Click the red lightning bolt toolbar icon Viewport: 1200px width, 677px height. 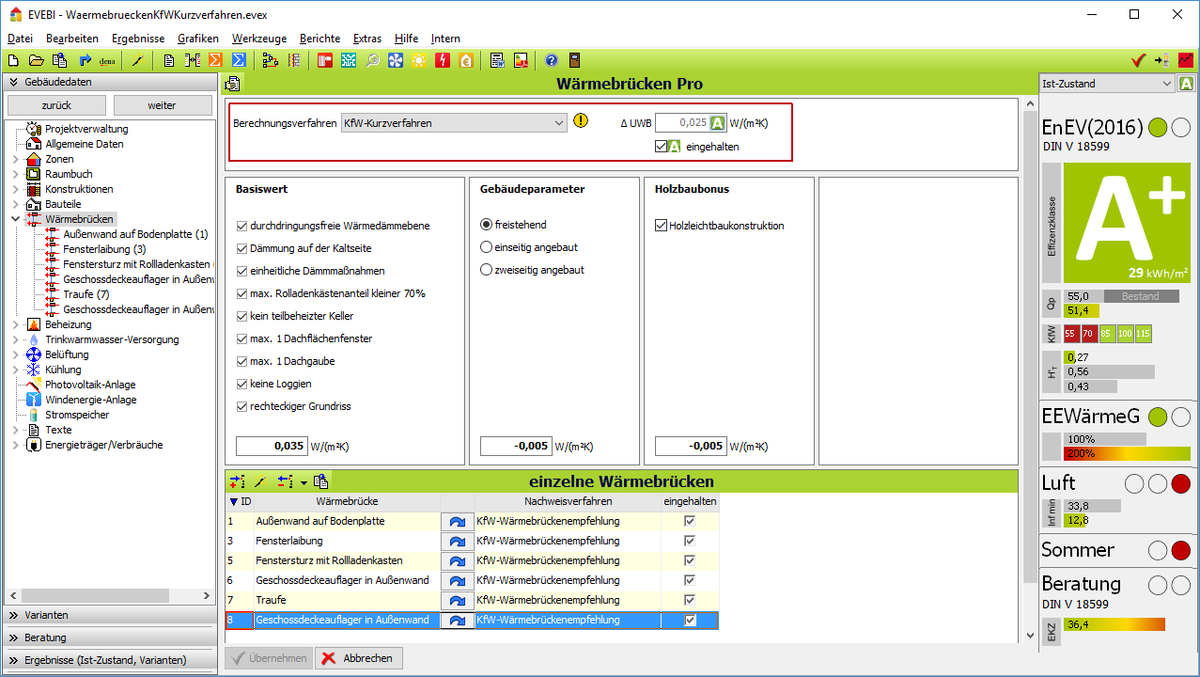(442, 60)
